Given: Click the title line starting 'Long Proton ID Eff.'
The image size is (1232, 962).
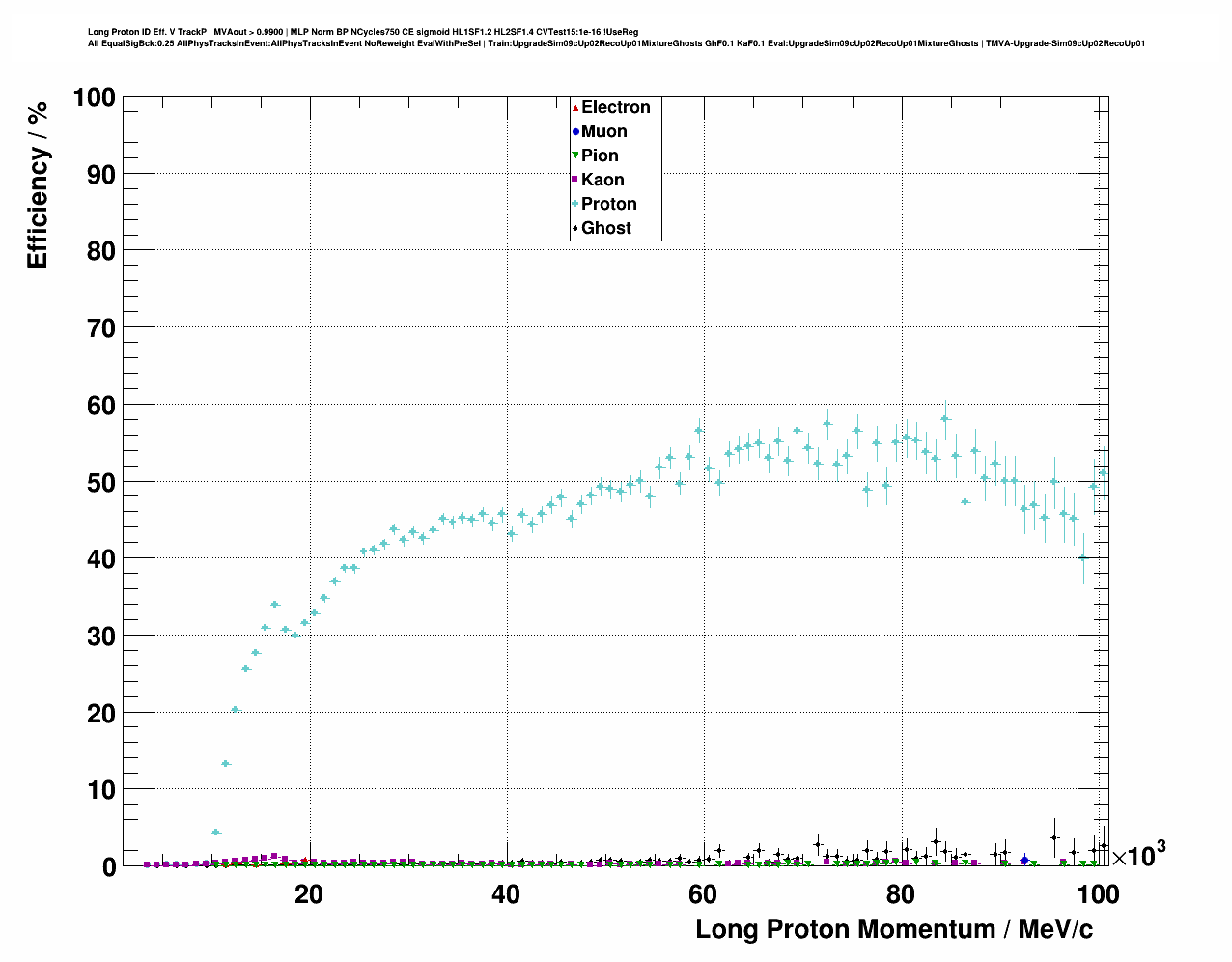Looking at the screenshot, I should [x=362, y=32].
